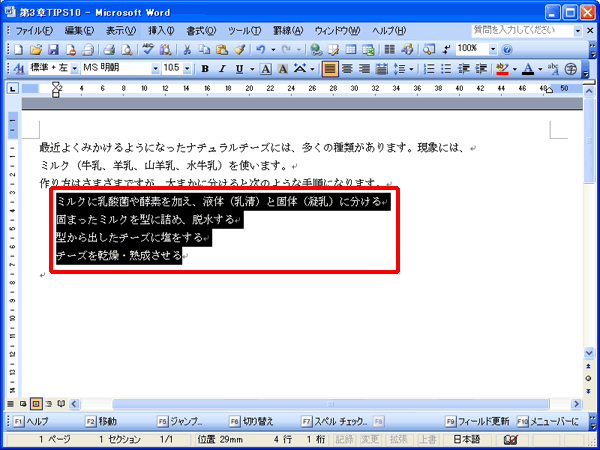This screenshot has width=600, height=450.
Task: Click the F5 ジャンプ function key button
Action: pyautogui.click(x=180, y=422)
